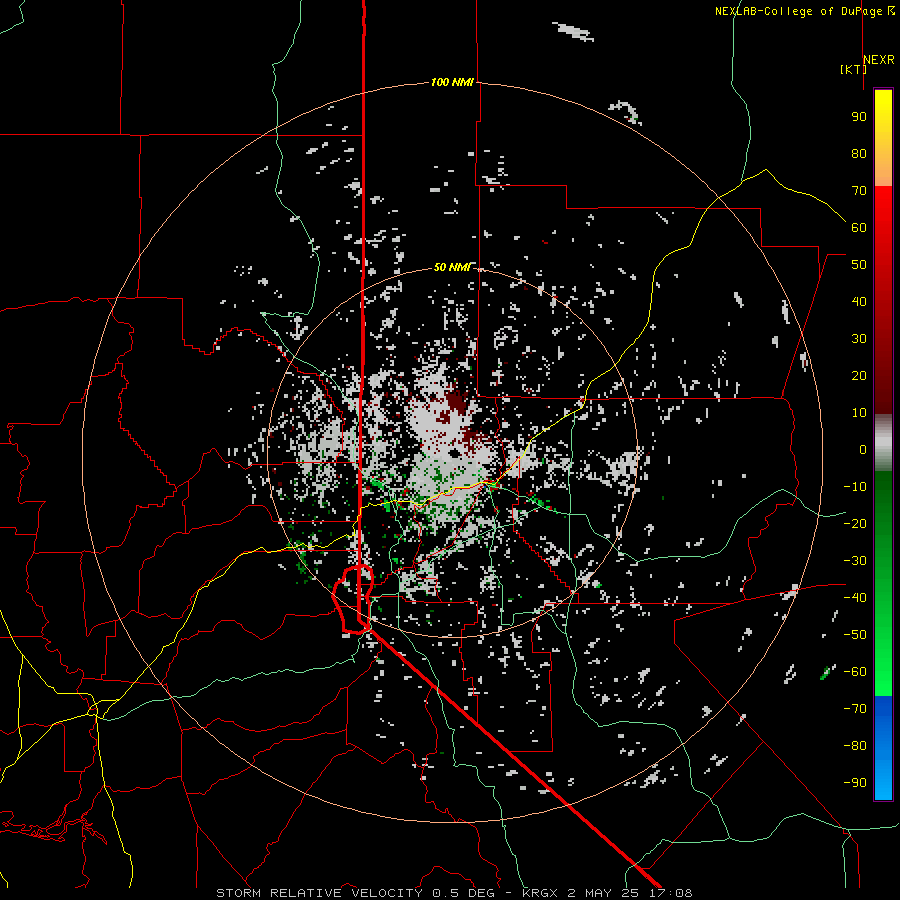Click the 50 NMI range ring label
900x900 pixels.
pyautogui.click(x=452, y=267)
